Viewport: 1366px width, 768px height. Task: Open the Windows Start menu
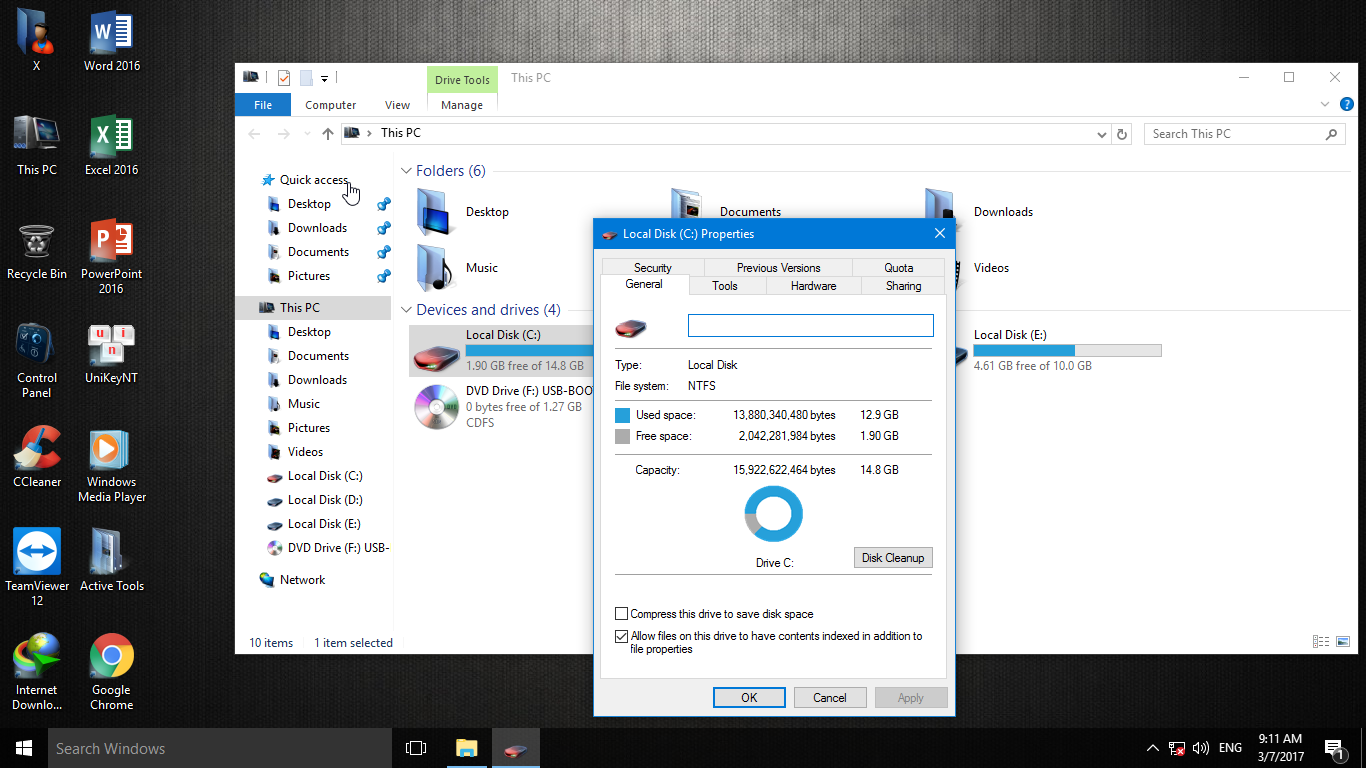[x=24, y=748]
